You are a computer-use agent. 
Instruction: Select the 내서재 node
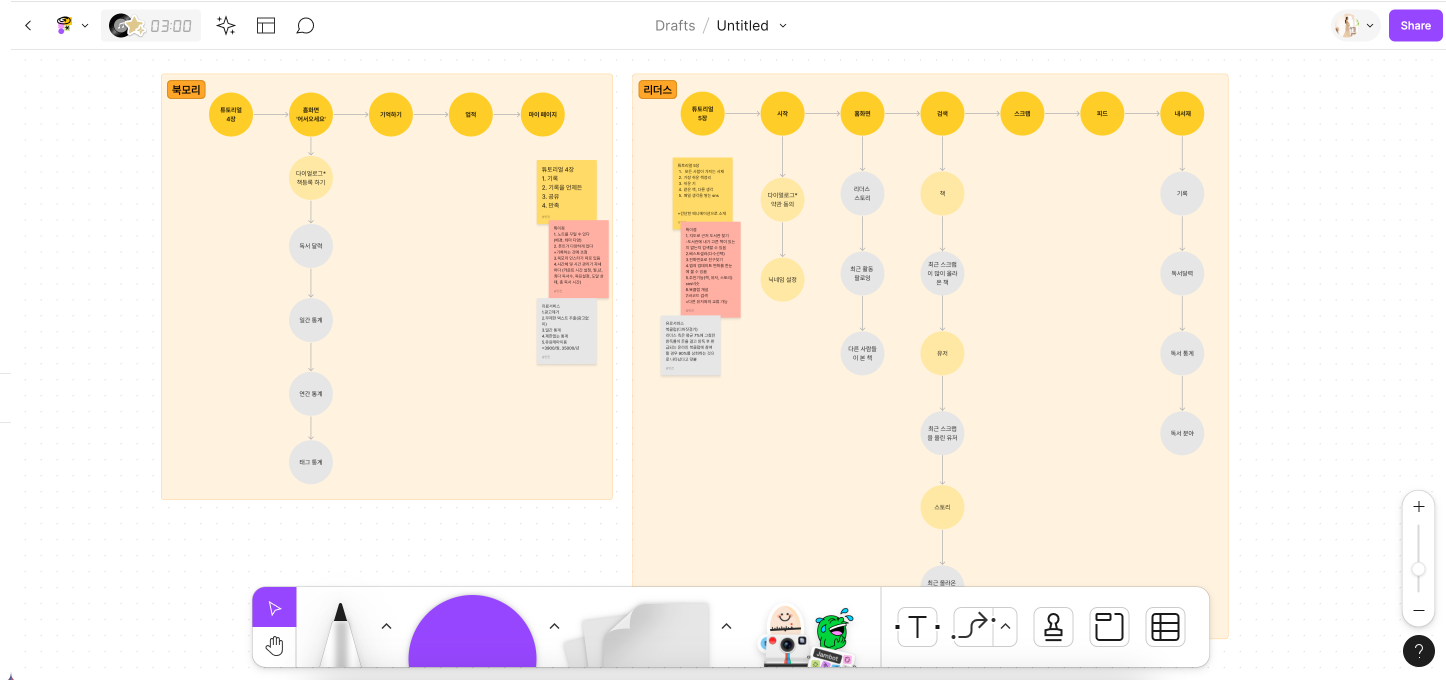(1182, 114)
